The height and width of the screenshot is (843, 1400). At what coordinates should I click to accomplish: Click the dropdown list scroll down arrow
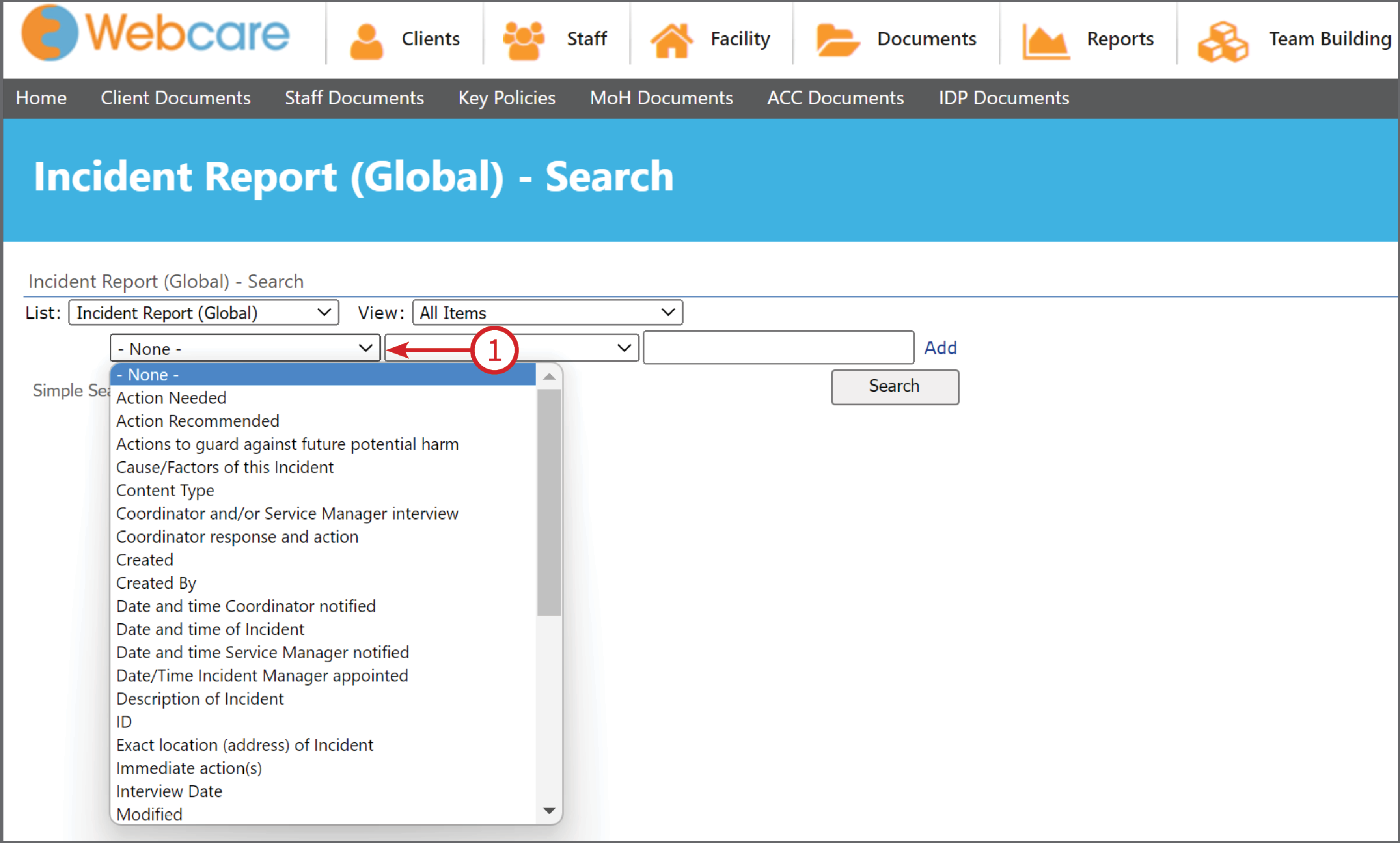pyautogui.click(x=549, y=811)
